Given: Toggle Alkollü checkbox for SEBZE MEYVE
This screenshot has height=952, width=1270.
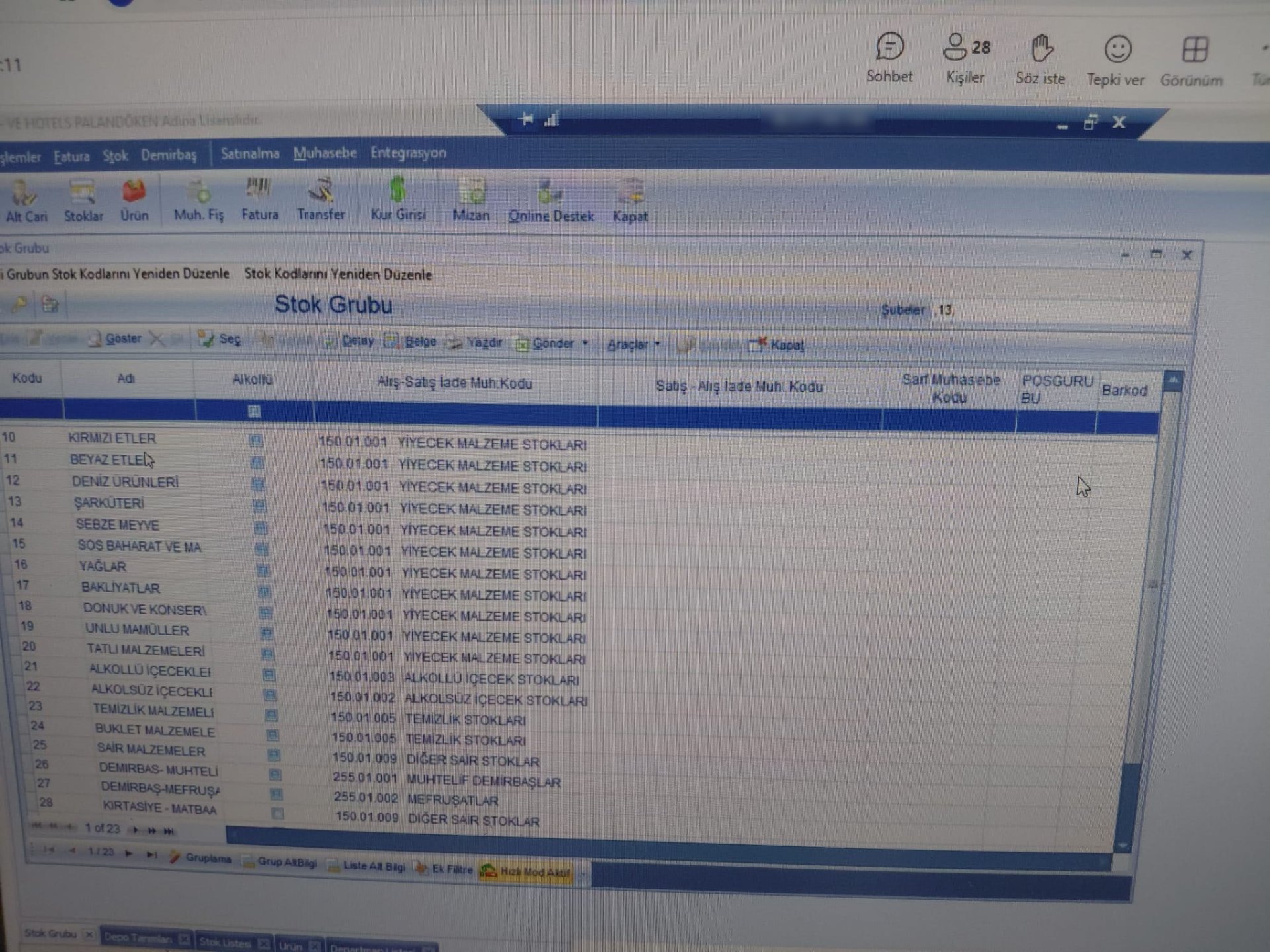Looking at the screenshot, I should (261, 528).
